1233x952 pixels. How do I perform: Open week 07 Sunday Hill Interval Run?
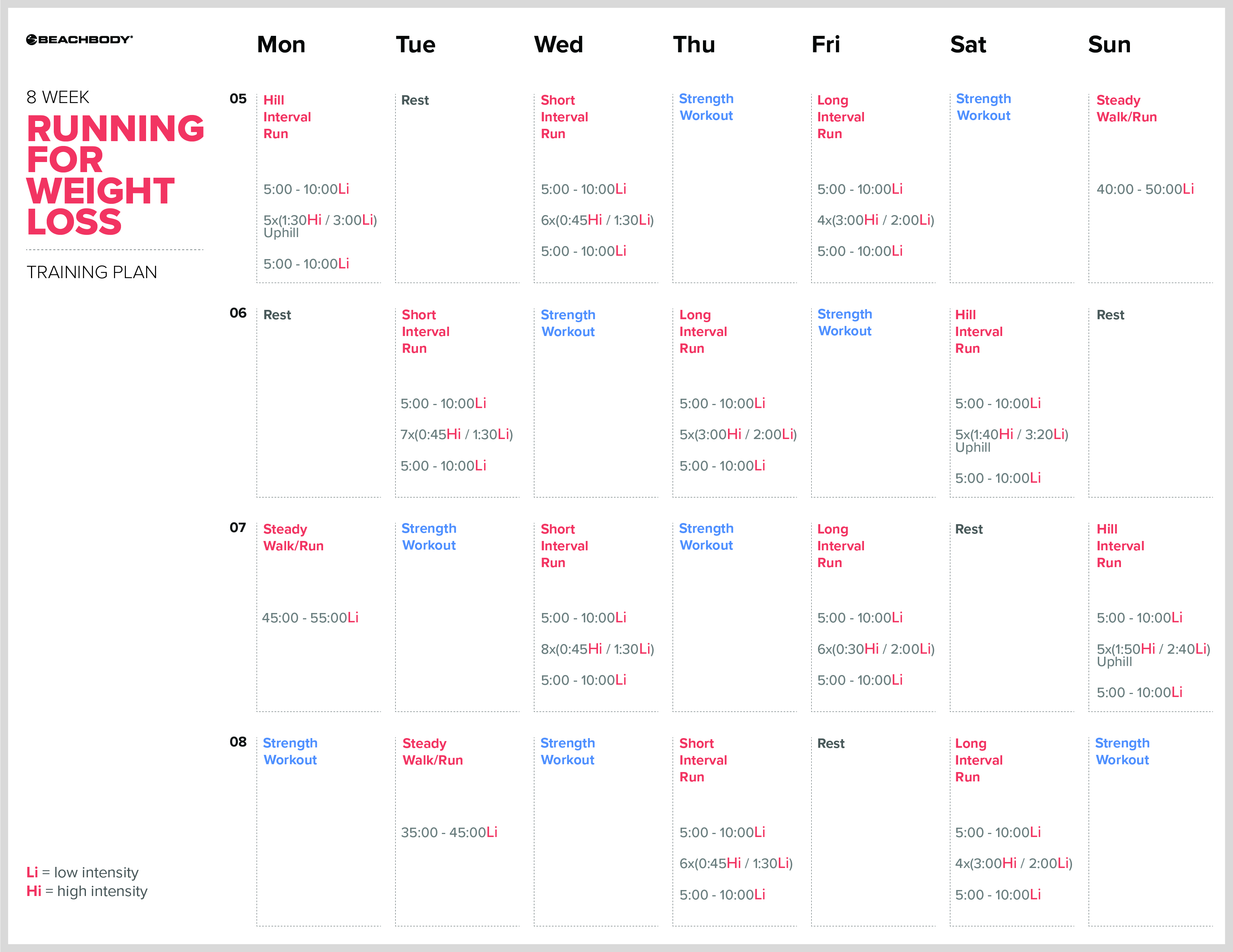1120,546
